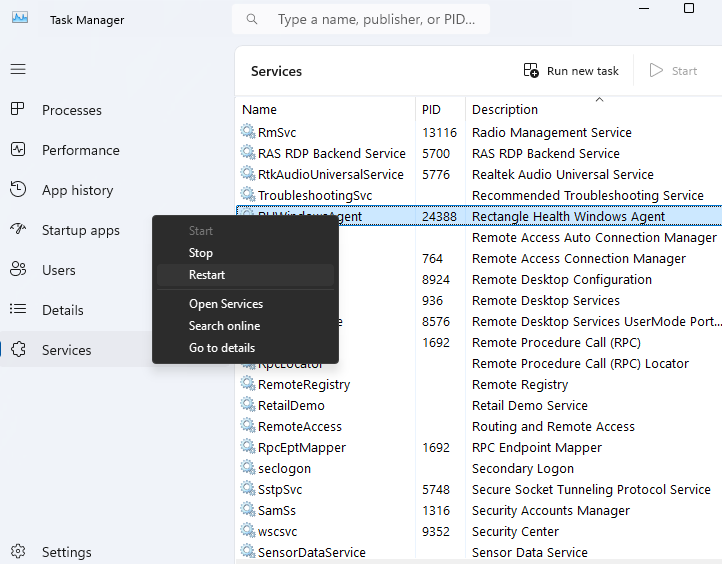Choose Search online in context menu
Screen dimensions: 722x564
point(245,326)
